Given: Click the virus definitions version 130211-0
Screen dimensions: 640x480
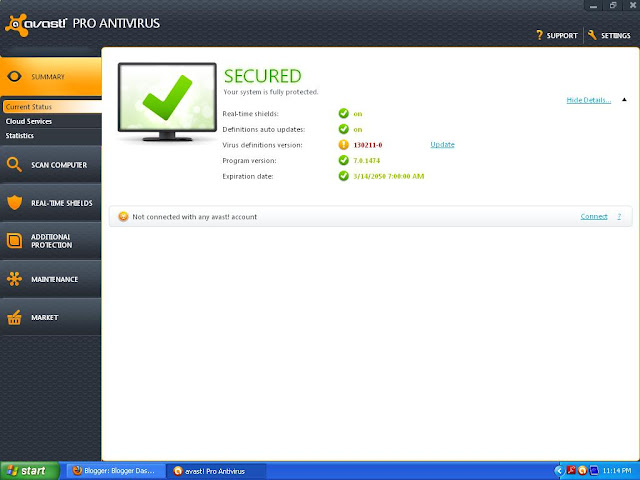Looking at the screenshot, I should (368, 145).
